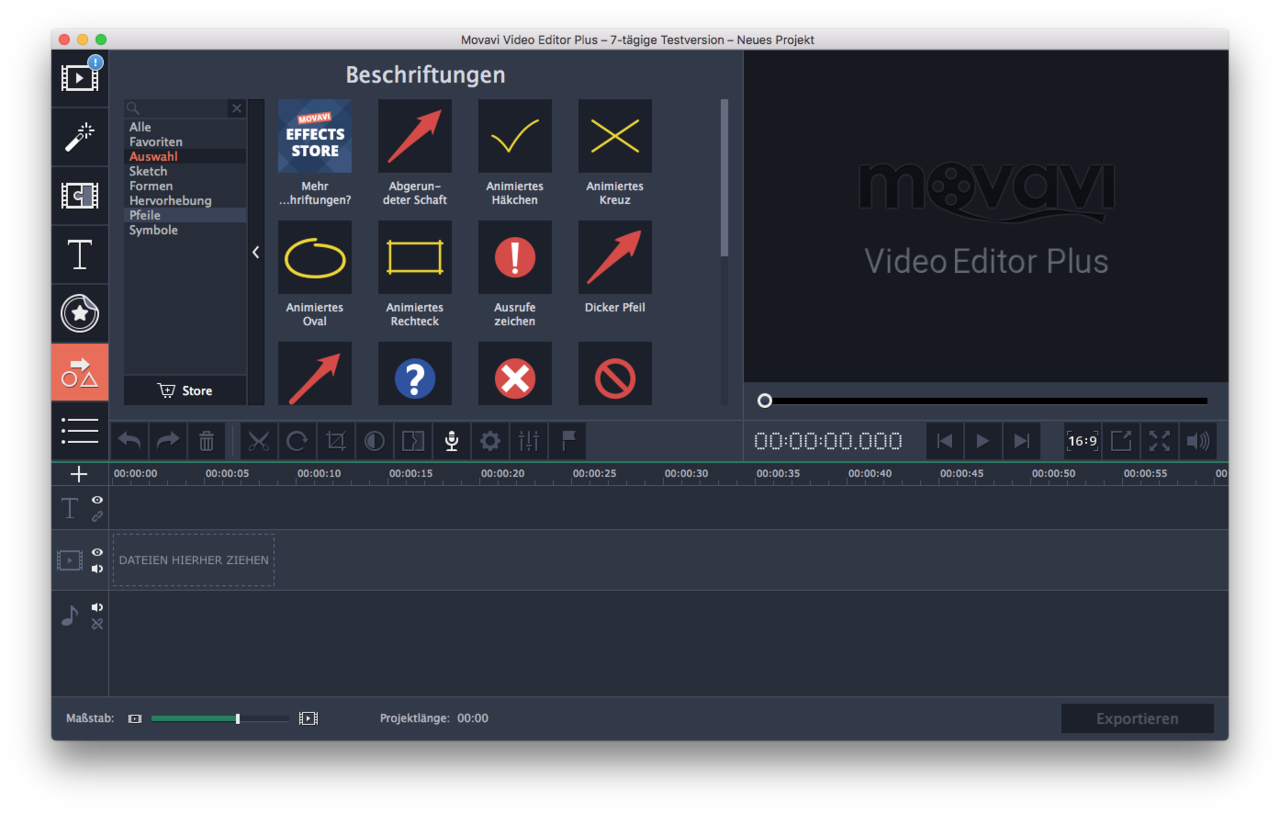Image resolution: width=1280 pixels, height=814 pixels.
Task: Collapse the category list chevron
Action: click(256, 252)
